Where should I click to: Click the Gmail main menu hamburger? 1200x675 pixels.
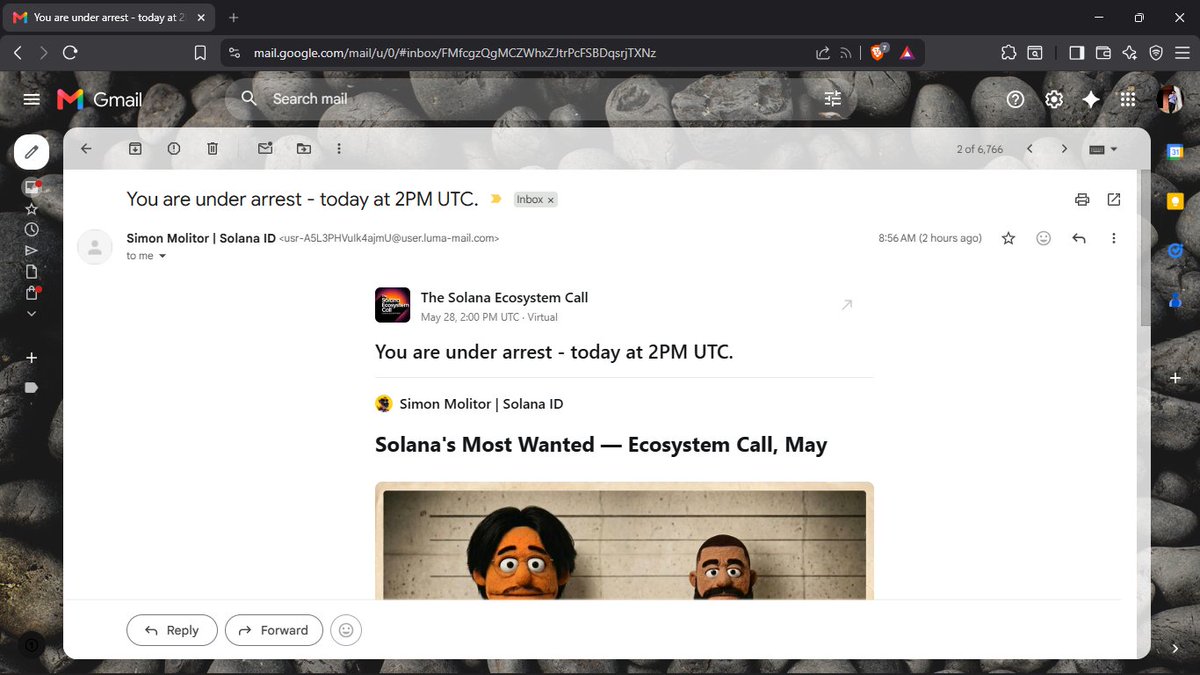31,99
